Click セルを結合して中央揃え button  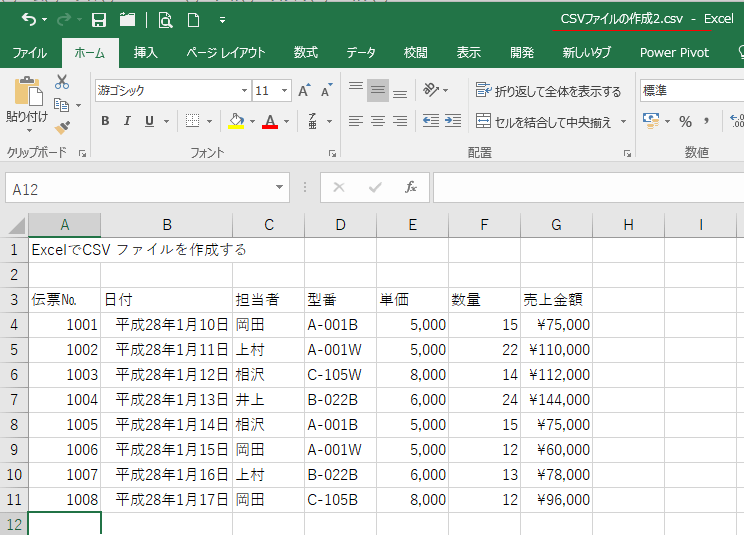click(549, 121)
